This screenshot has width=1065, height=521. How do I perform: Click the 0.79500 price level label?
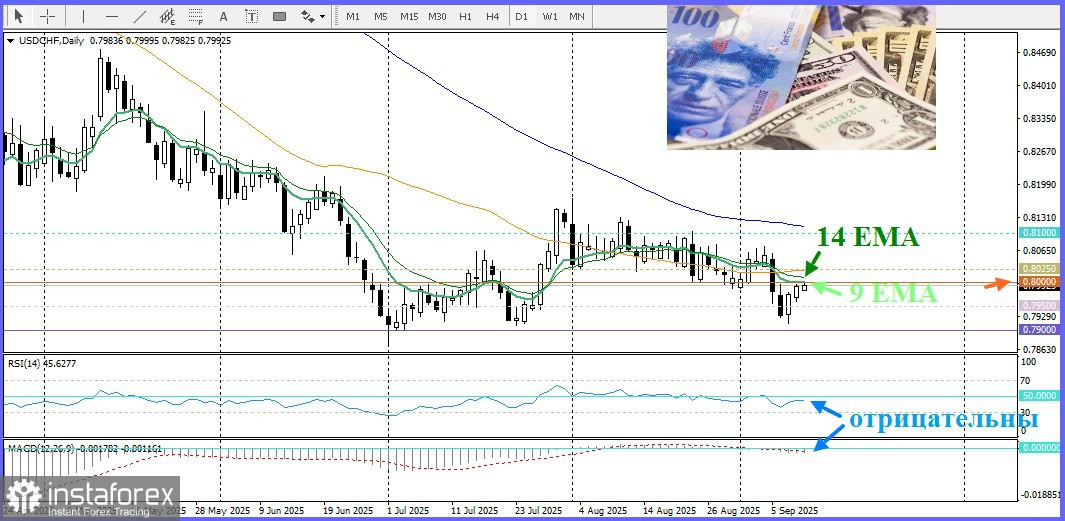click(1039, 306)
